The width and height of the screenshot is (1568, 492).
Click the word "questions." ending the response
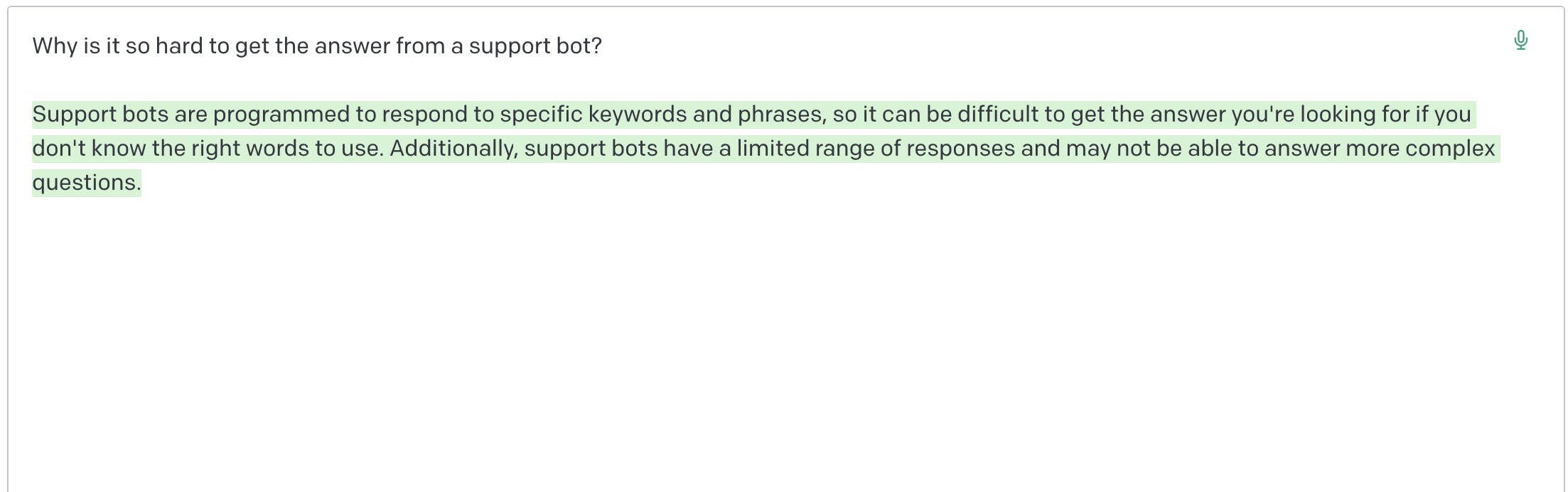pyautogui.click(x=87, y=183)
